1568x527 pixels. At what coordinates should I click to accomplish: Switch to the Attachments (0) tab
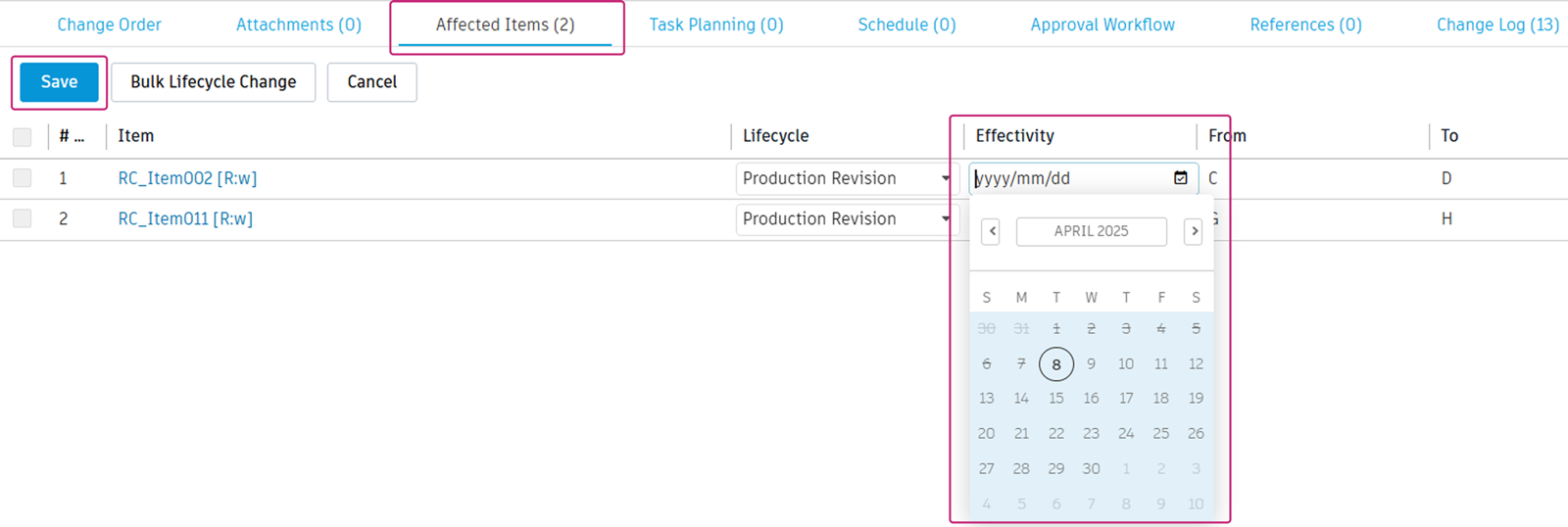(298, 24)
